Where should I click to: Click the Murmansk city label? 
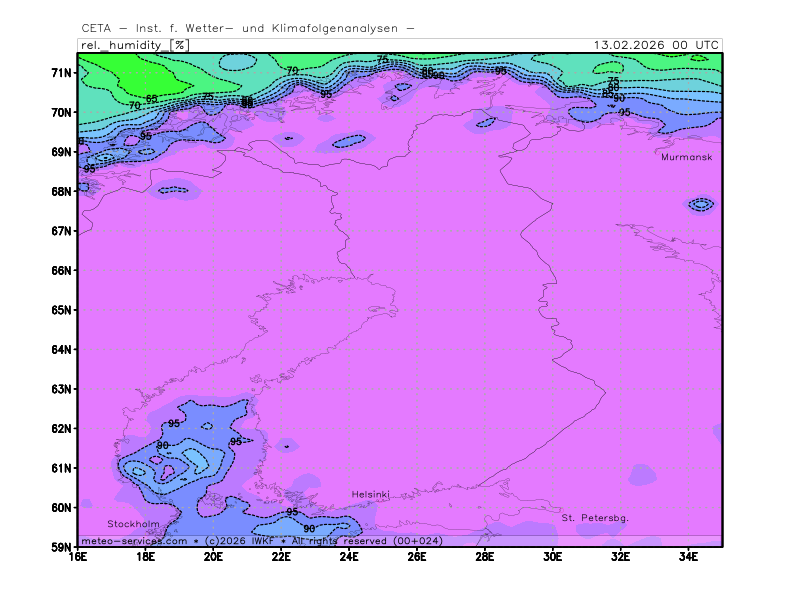pos(686,157)
